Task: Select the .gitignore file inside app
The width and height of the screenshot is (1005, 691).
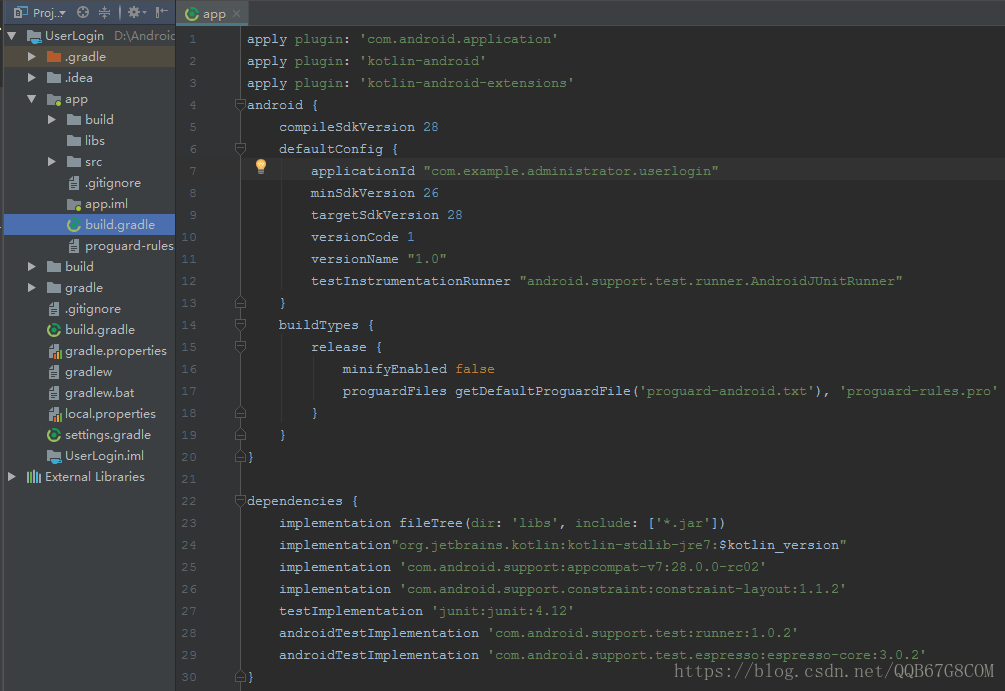Action: (112, 183)
